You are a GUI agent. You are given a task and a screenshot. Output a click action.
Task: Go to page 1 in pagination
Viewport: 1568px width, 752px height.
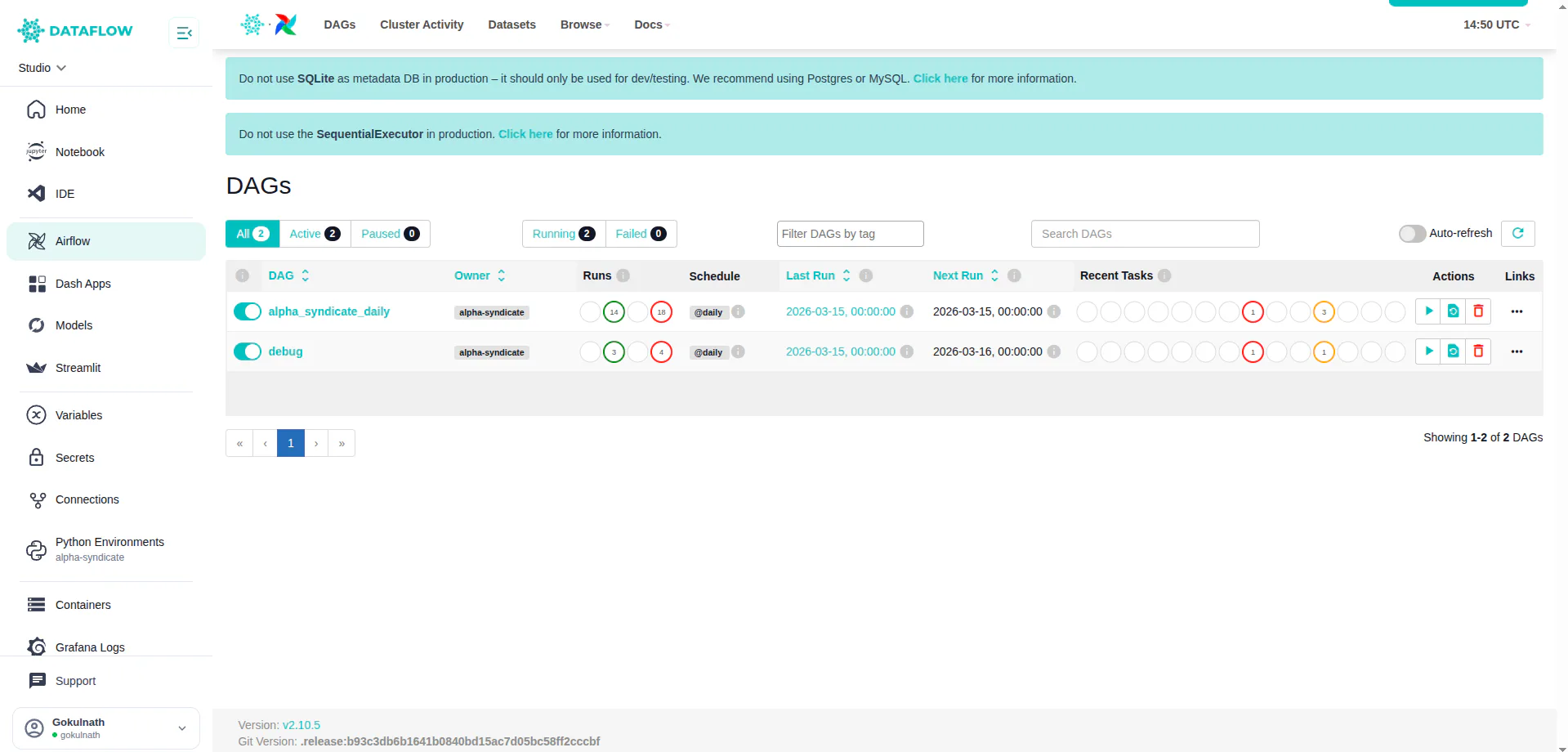coord(291,443)
